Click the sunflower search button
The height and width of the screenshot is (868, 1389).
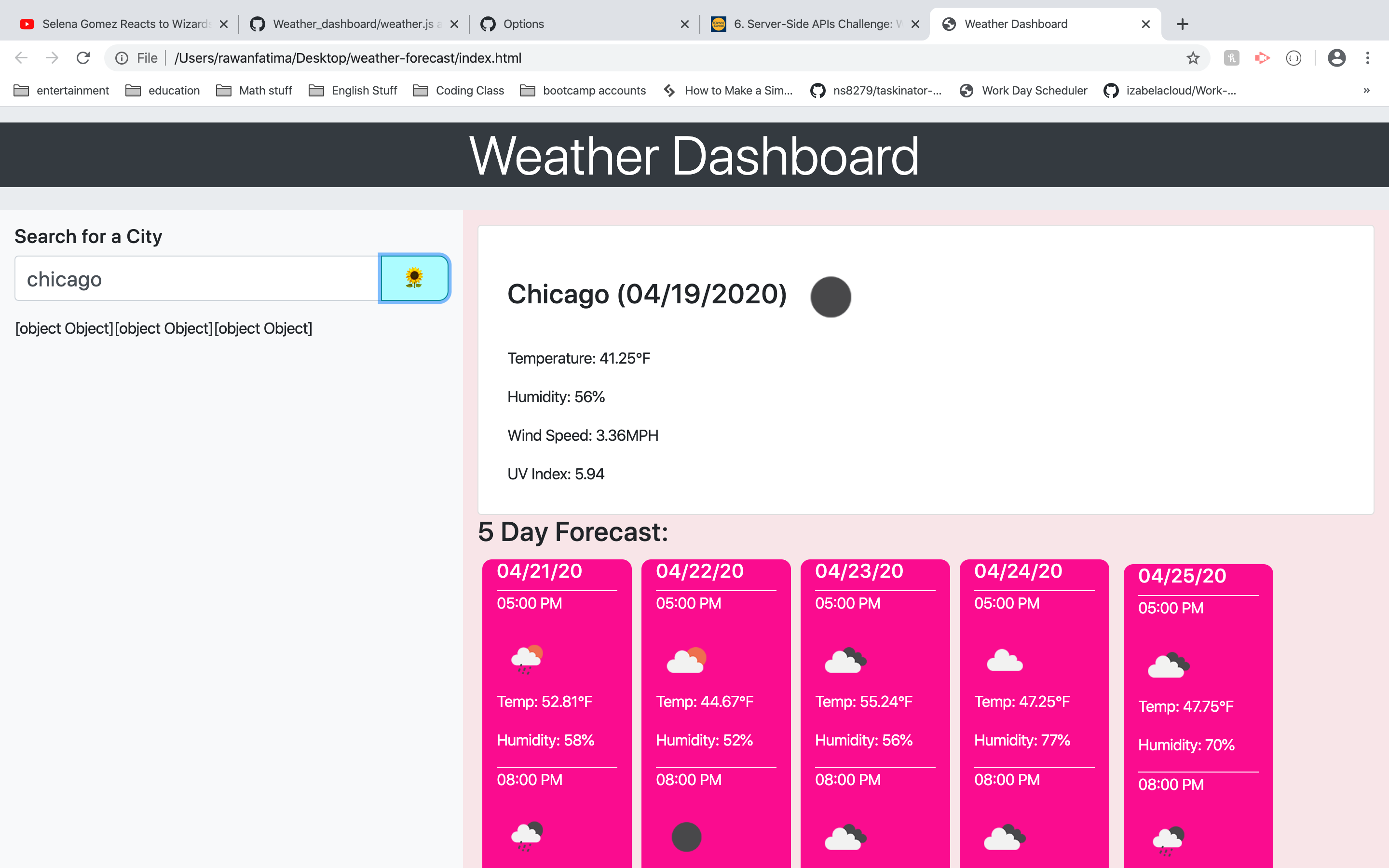(414, 278)
